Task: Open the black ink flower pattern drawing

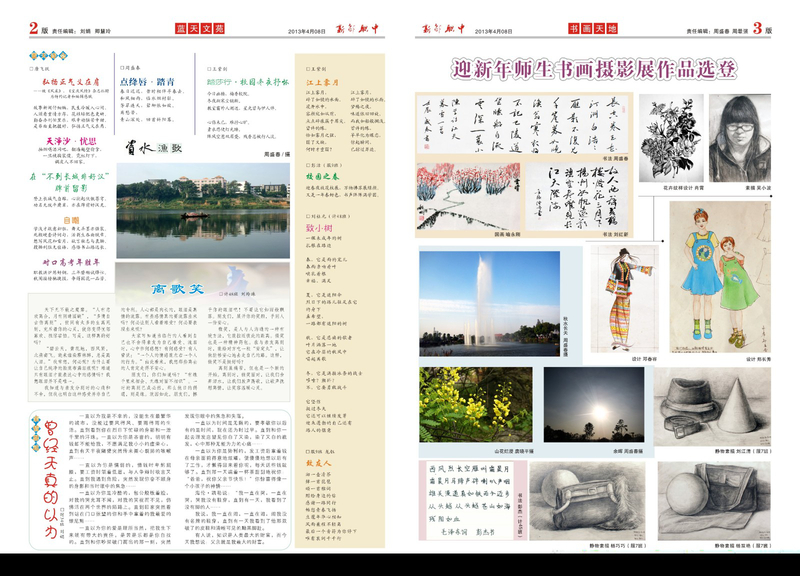Action: (x=671, y=138)
